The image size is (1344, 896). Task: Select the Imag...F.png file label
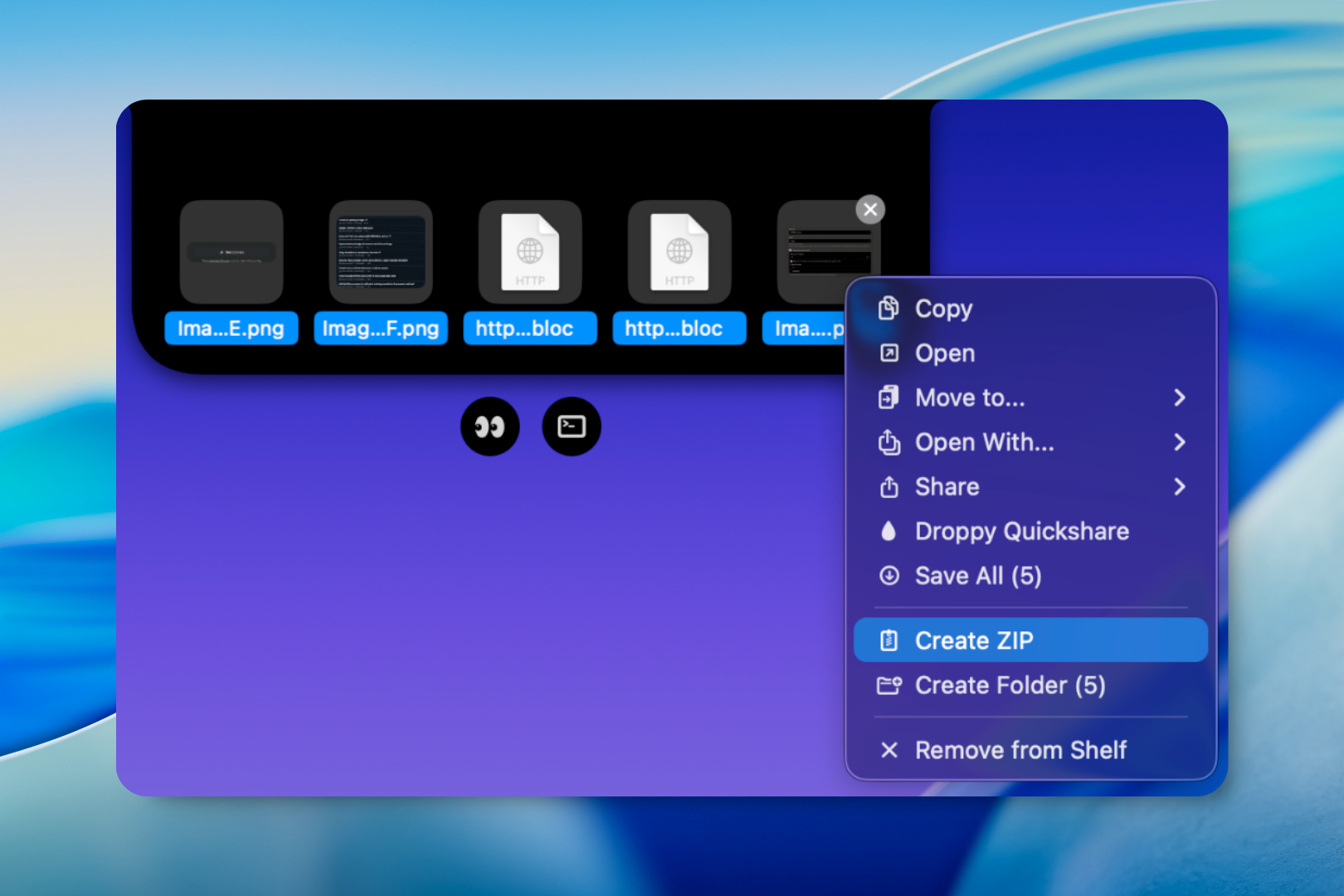381,329
